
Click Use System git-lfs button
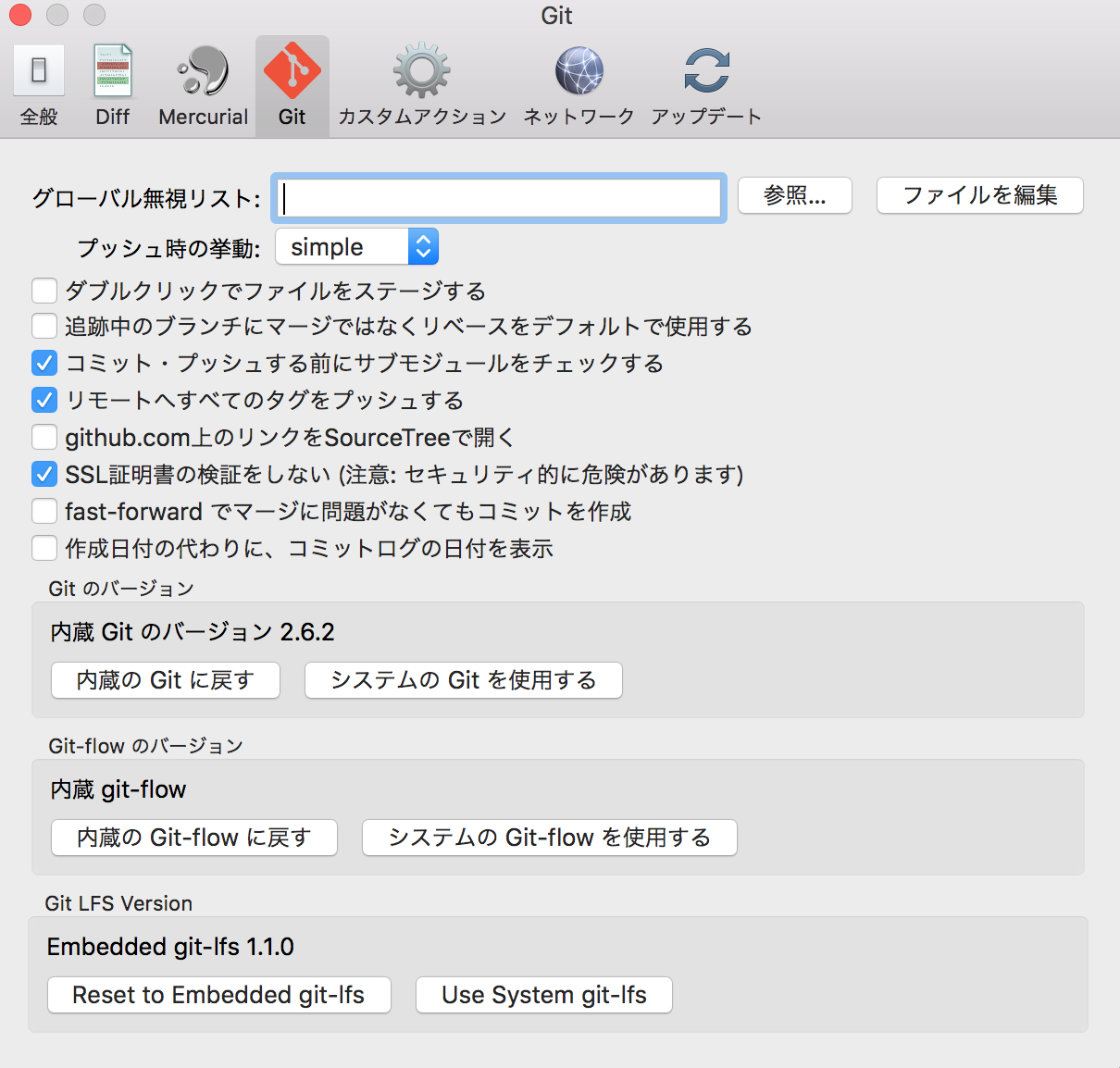(544, 995)
